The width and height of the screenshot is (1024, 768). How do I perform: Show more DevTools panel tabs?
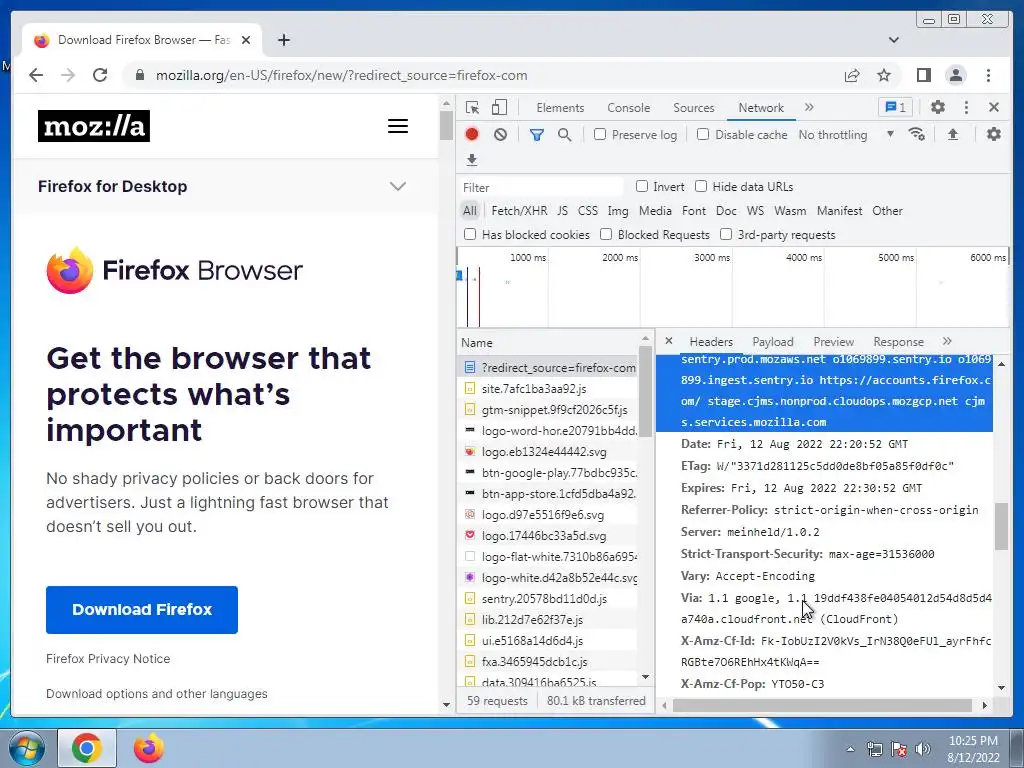coord(809,107)
